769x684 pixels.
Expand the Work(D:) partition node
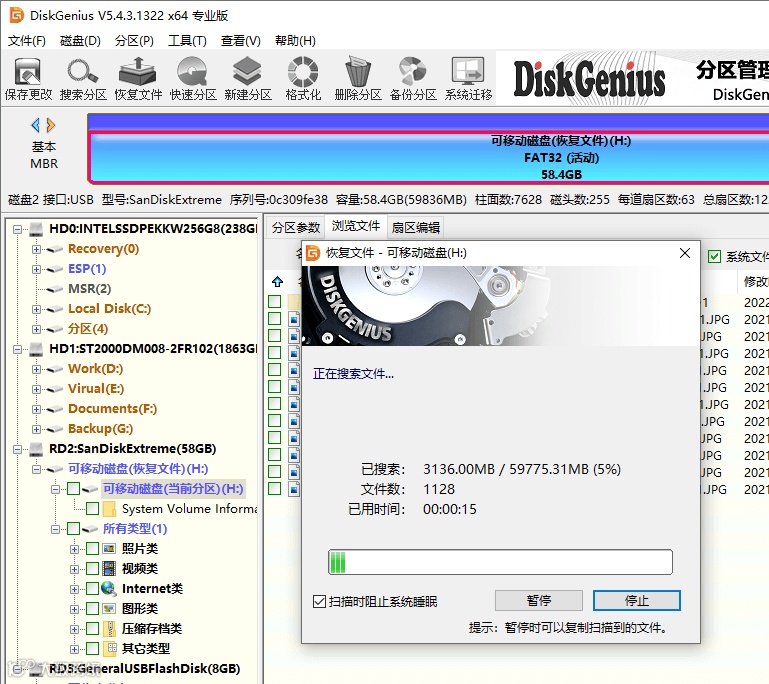tap(36, 369)
